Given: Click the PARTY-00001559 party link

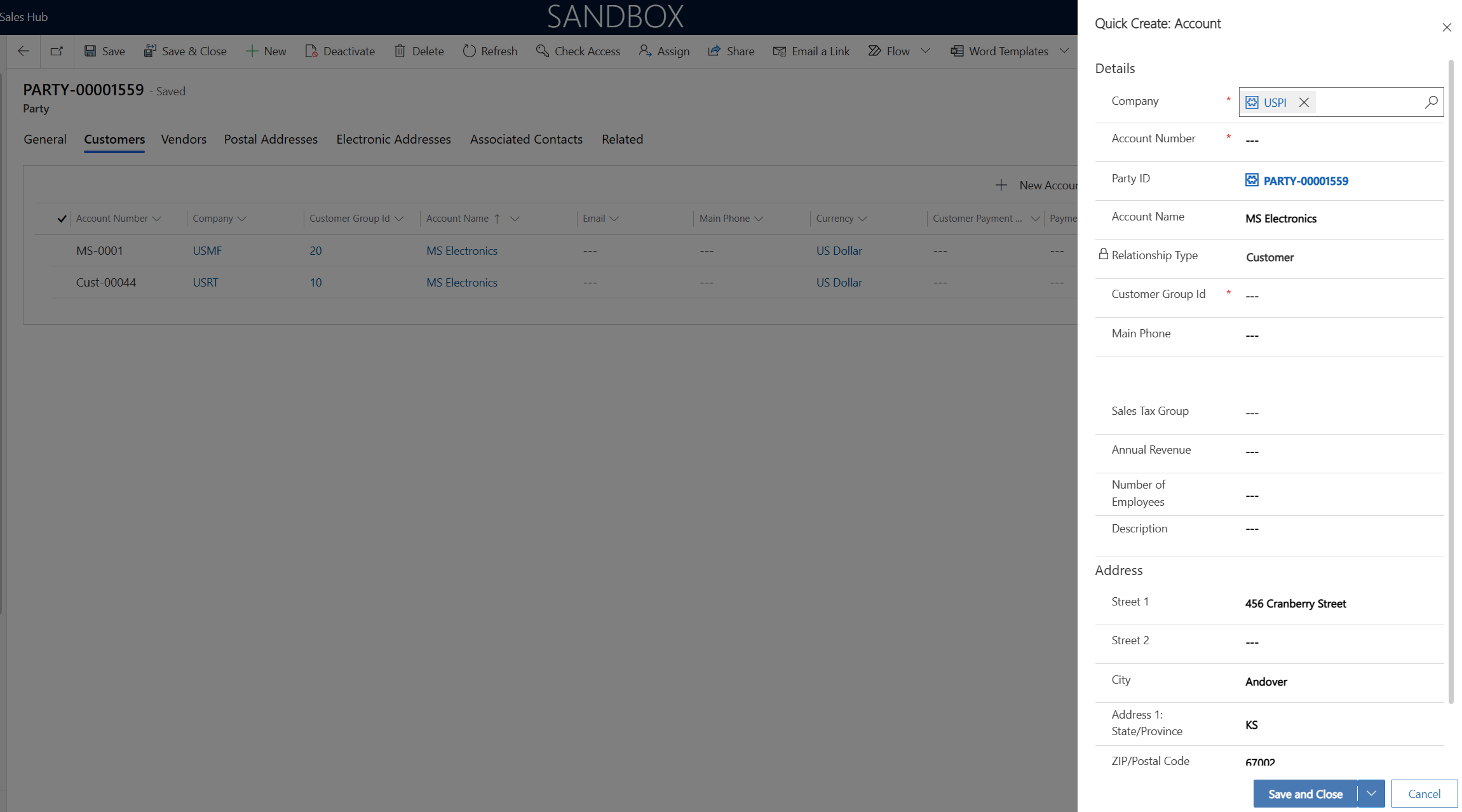Looking at the screenshot, I should [1305, 180].
